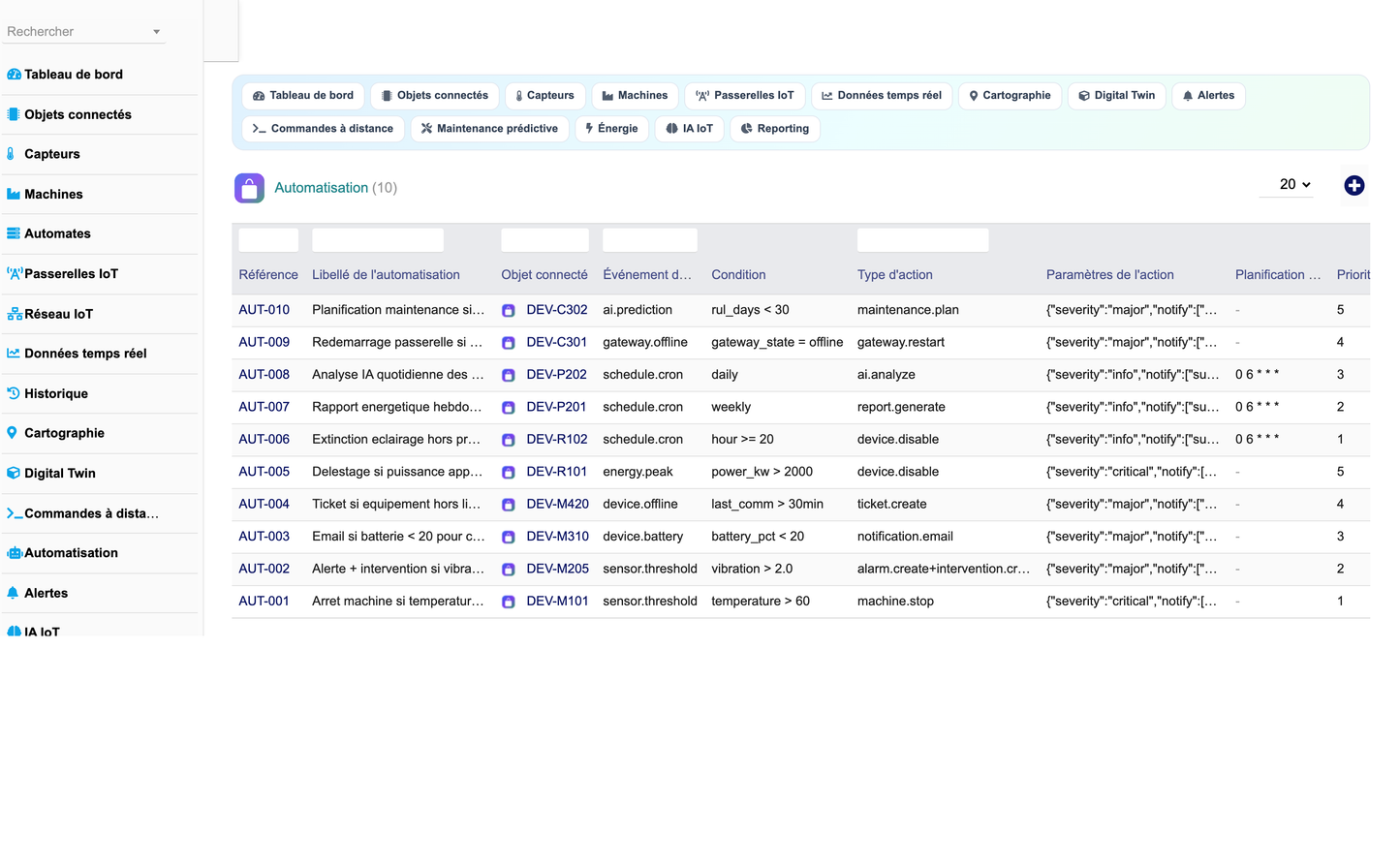Open the Commandes à distance top tab

pyautogui.click(x=323, y=129)
